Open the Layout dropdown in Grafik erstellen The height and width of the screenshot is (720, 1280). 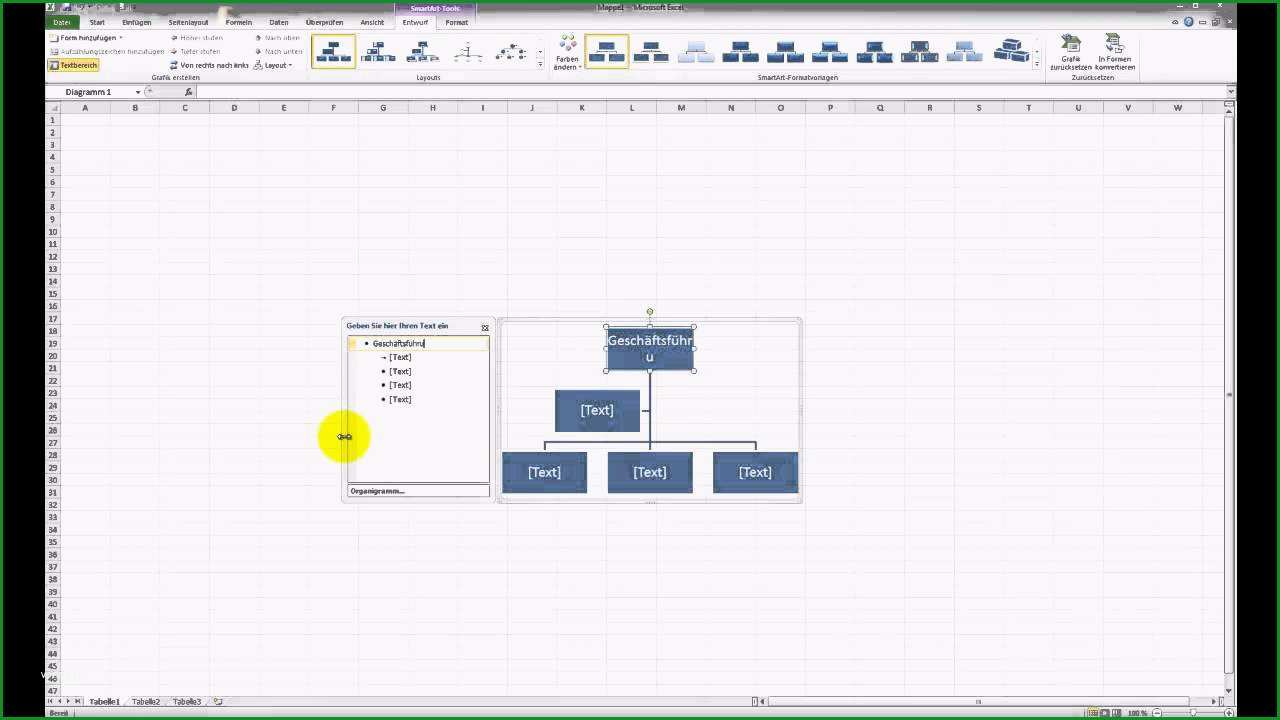coord(273,65)
